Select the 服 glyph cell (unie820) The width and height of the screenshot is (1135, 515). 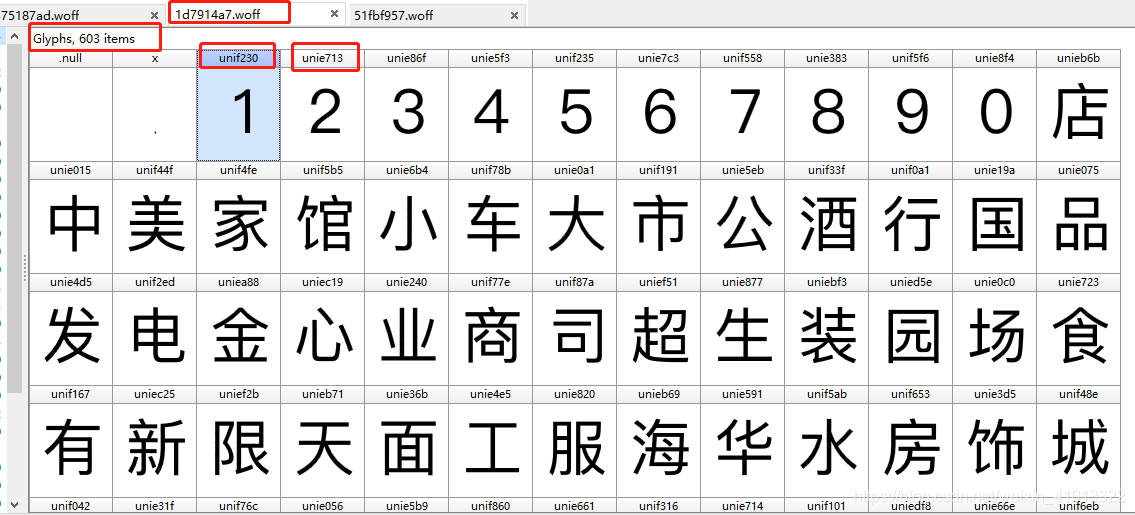click(574, 442)
